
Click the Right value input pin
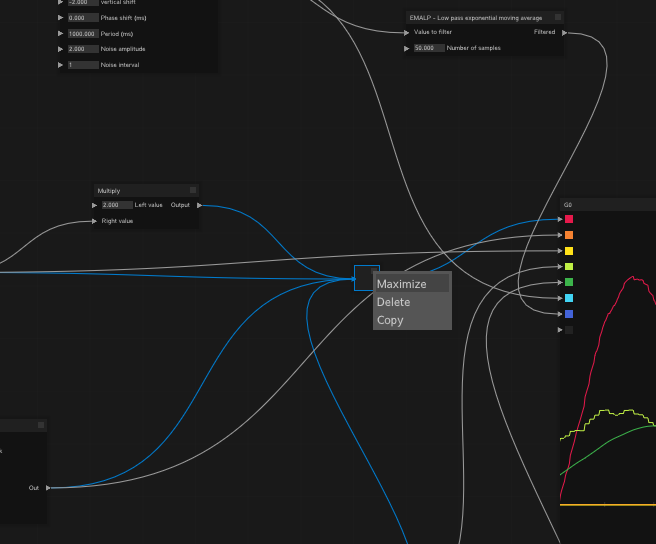click(x=94, y=221)
